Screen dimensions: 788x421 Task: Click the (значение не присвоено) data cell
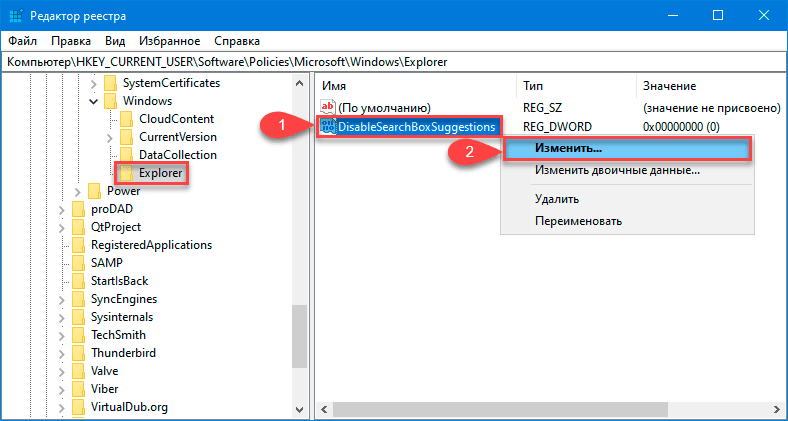click(x=712, y=108)
